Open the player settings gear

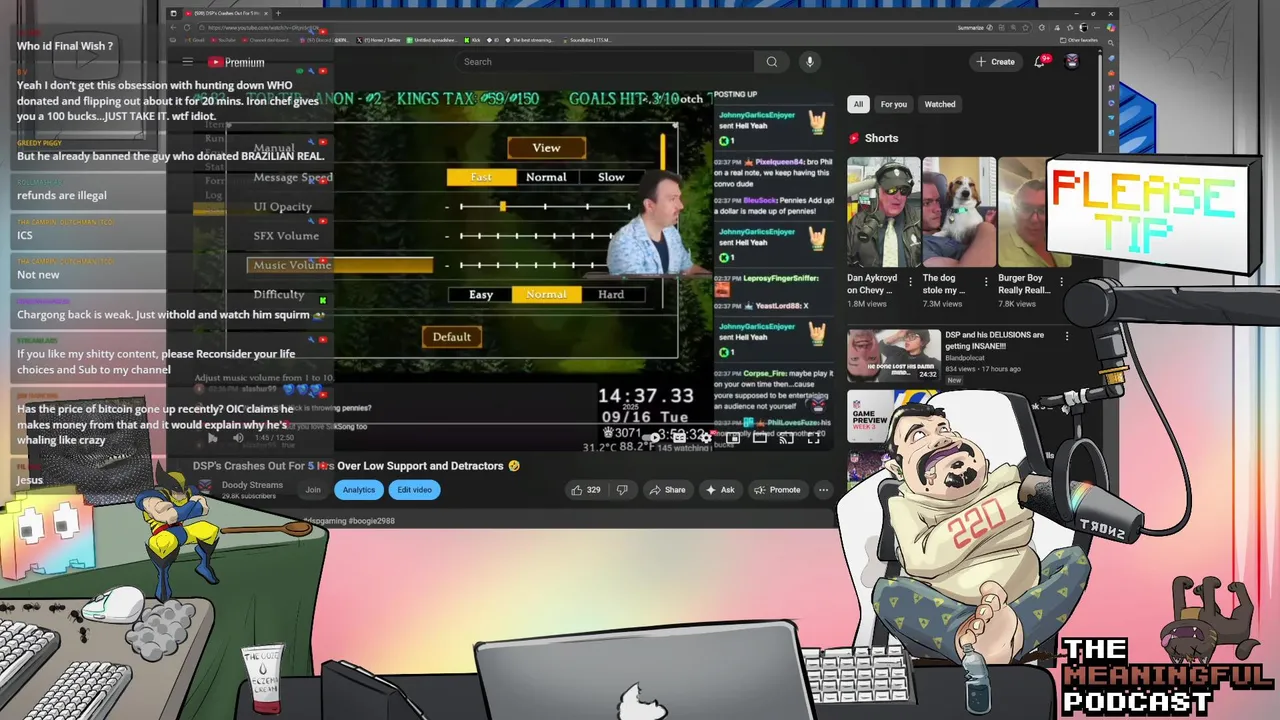click(x=706, y=438)
